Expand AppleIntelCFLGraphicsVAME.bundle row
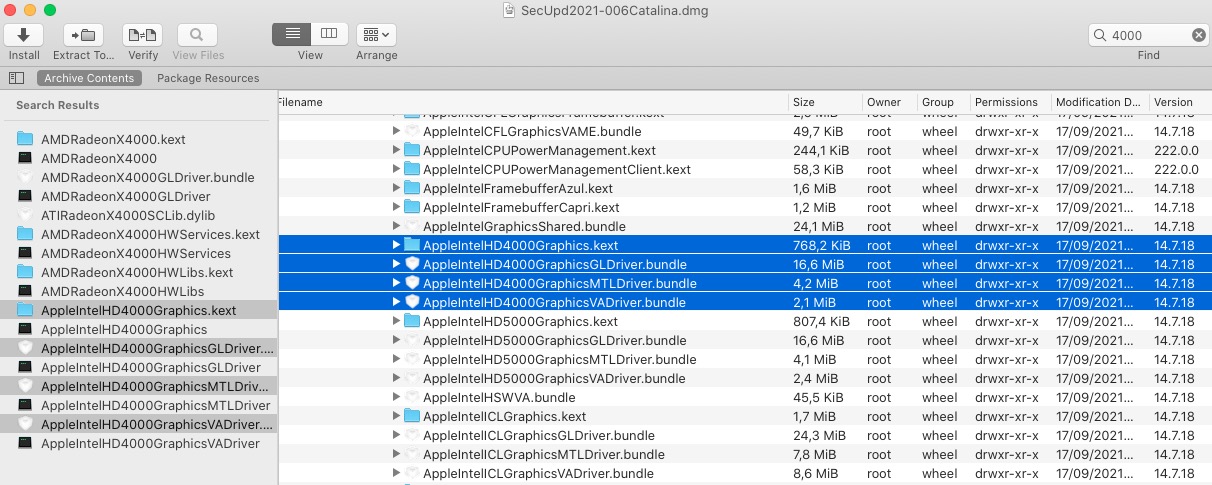1212x485 pixels. (x=396, y=131)
